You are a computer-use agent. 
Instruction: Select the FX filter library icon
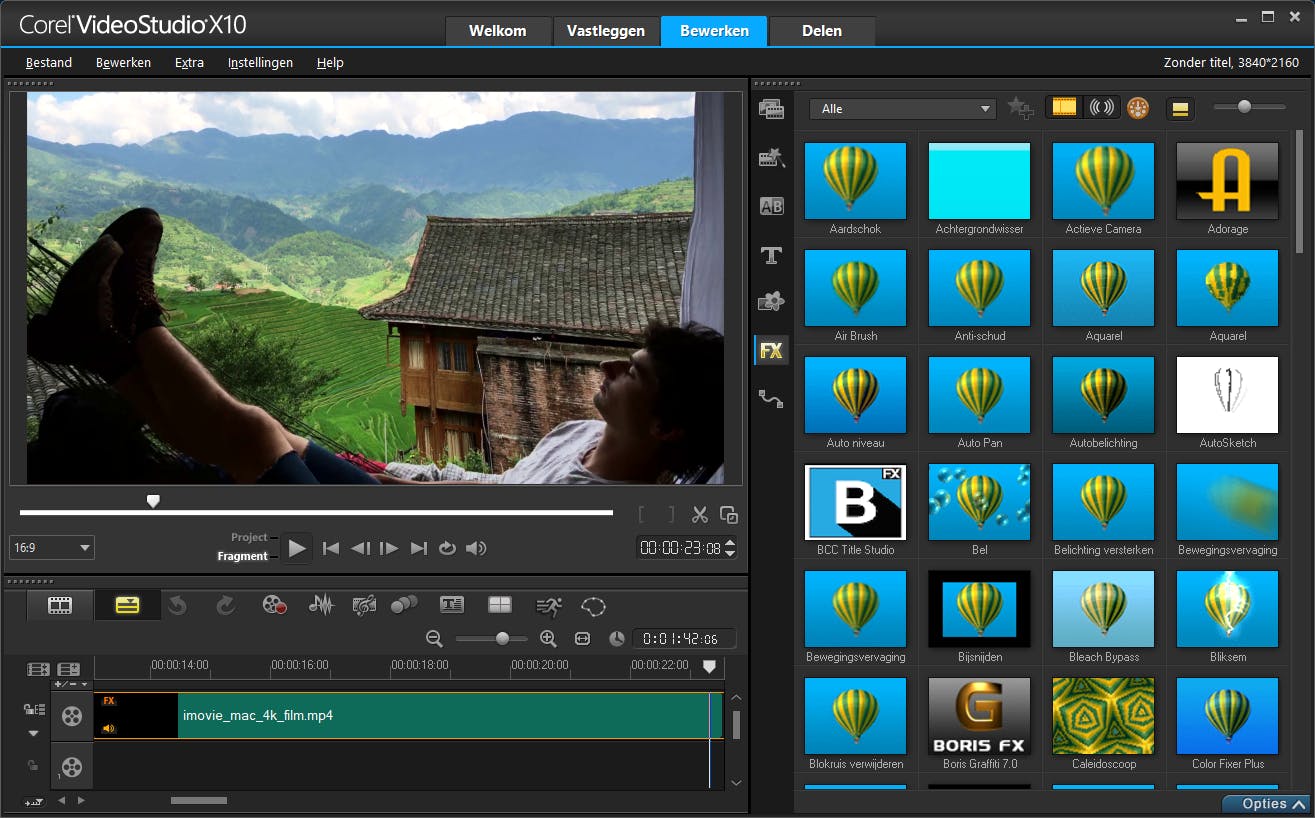pyautogui.click(x=771, y=350)
